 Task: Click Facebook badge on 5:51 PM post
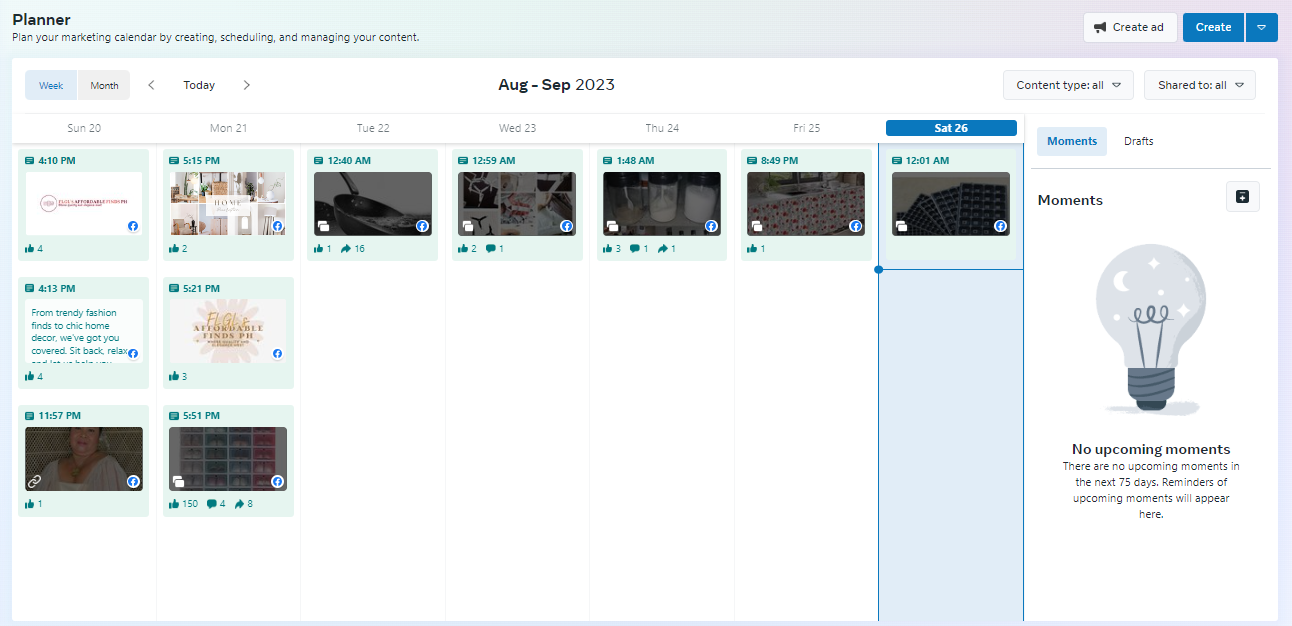pyautogui.click(x=278, y=482)
